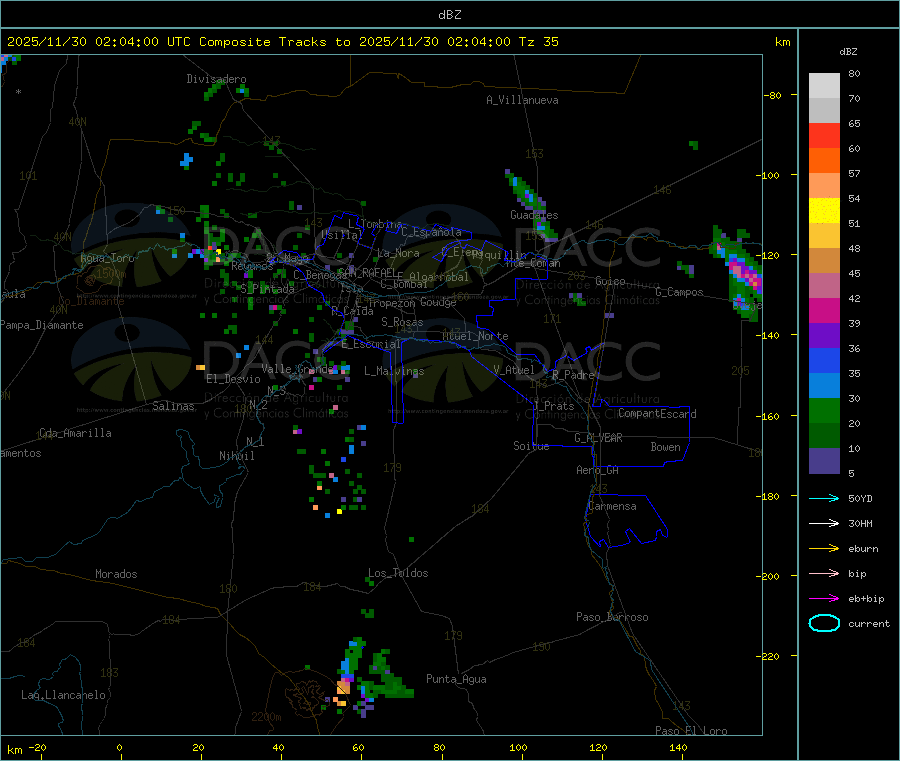Click the 100 km horizontal axis tick
Image resolution: width=900 pixels, height=761 pixels.
tap(518, 747)
